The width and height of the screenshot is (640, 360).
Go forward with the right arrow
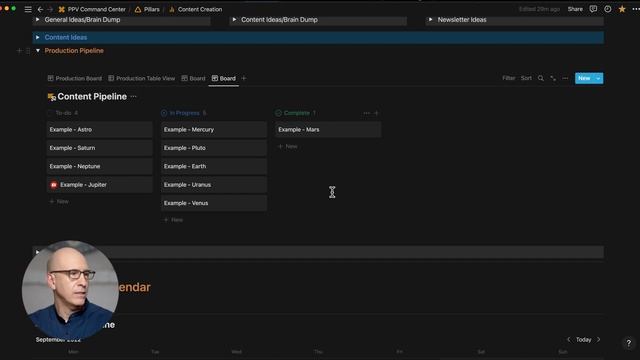point(50,9)
